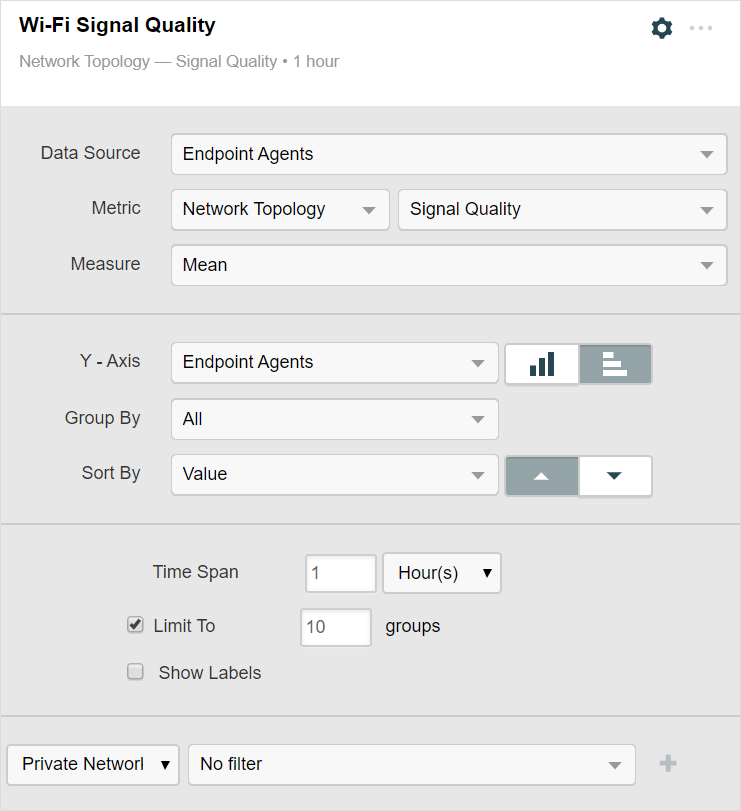The image size is (741, 811).
Task: Open the widget settings gear icon
Action: pos(661,28)
